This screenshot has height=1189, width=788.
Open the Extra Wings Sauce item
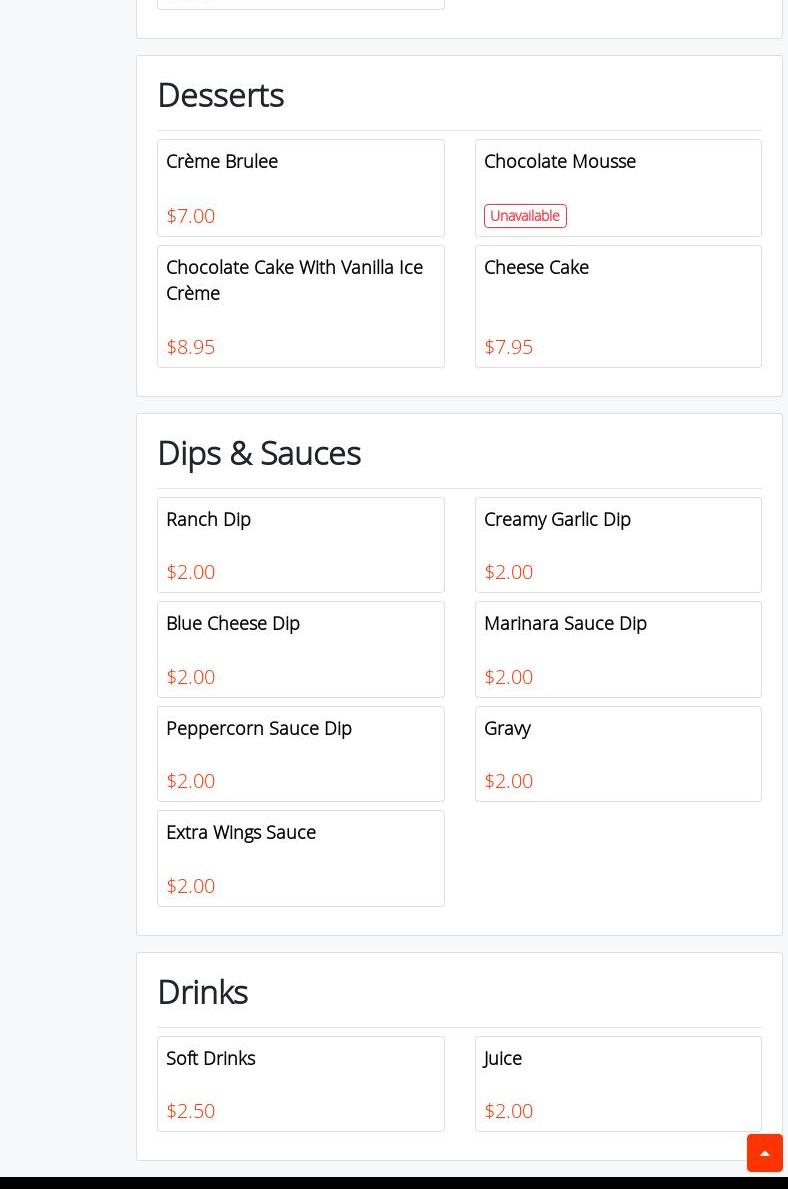pos(300,858)
